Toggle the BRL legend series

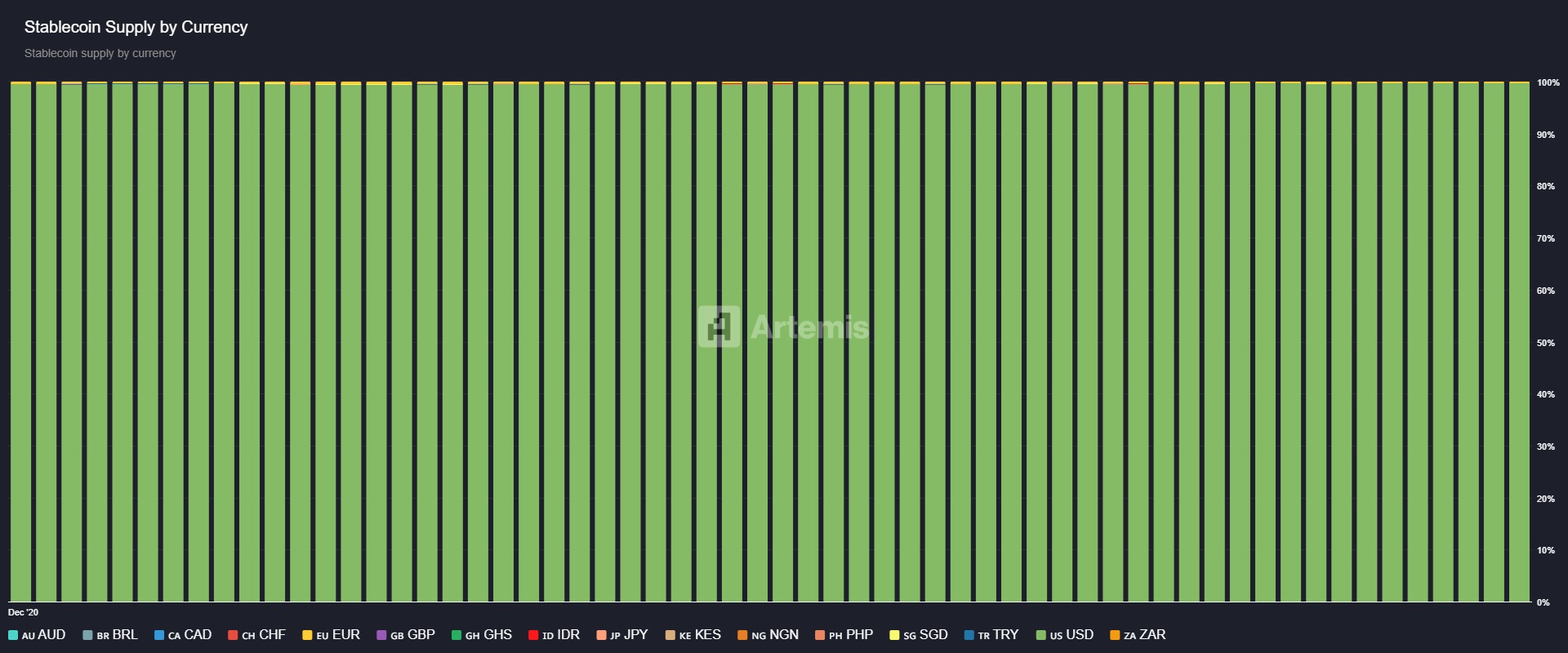coord(111,635)
